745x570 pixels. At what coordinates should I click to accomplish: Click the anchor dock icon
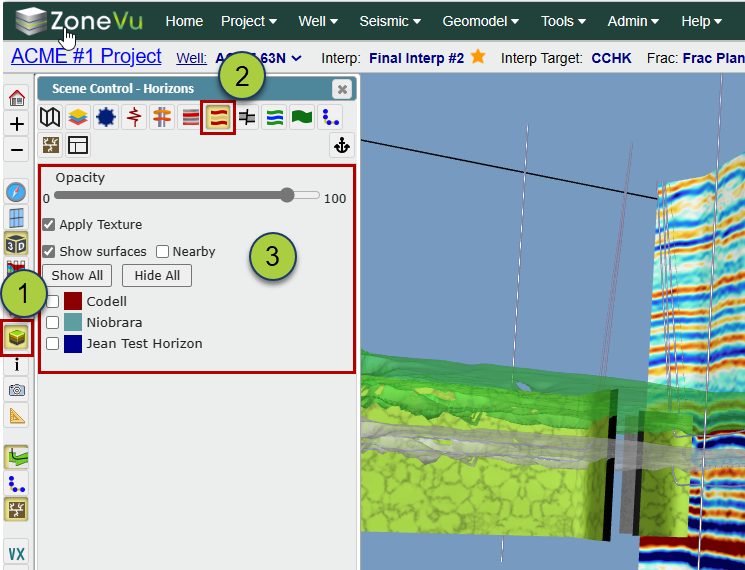342,145
